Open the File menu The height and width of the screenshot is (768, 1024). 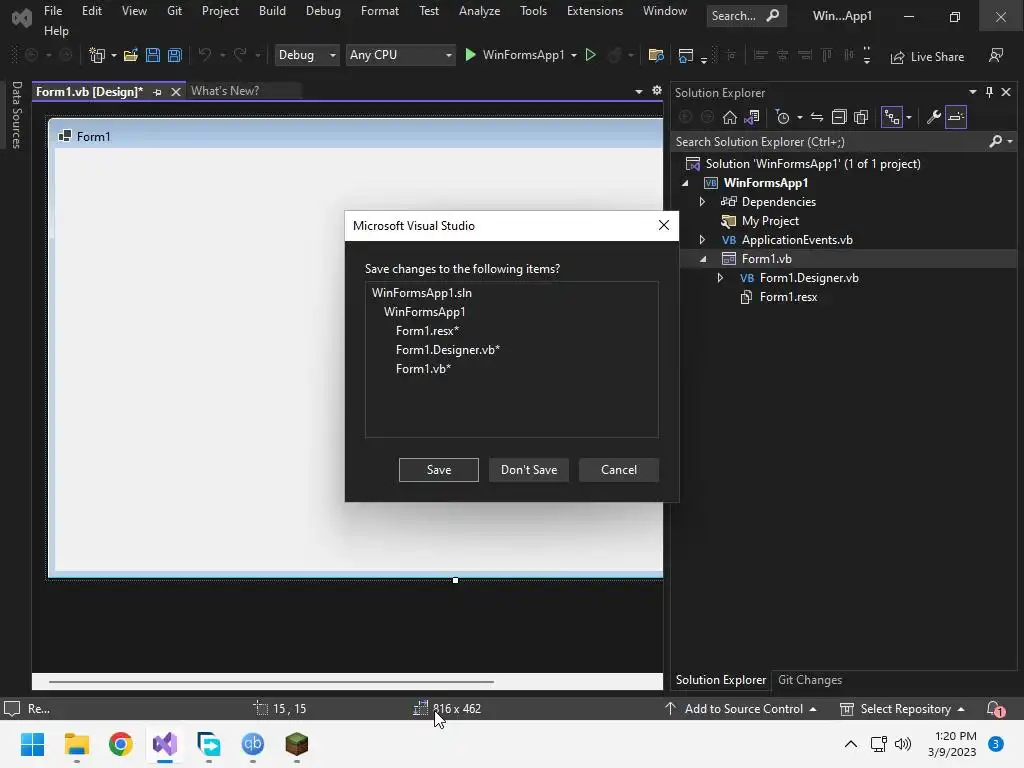[x=53, y=11]
